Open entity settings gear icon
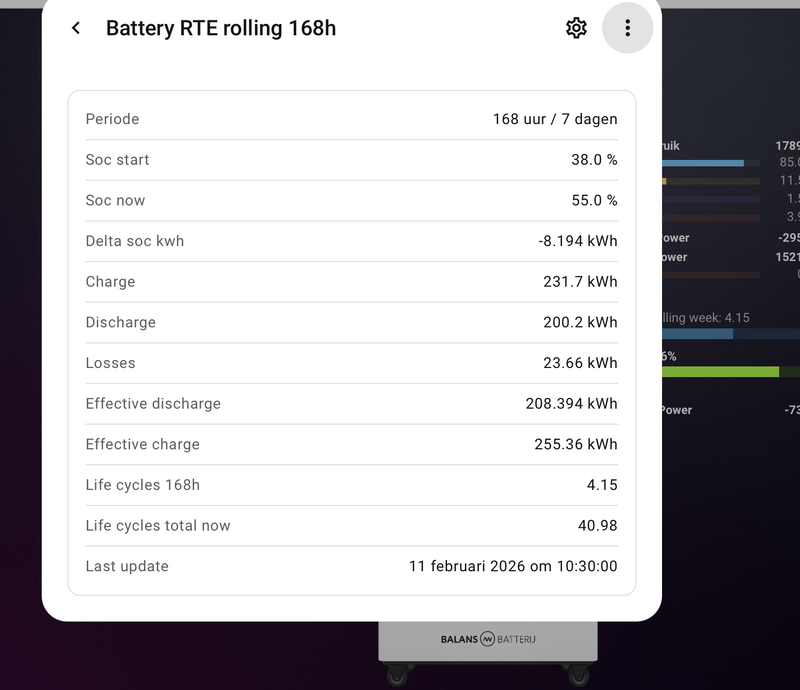The image size is (800, 690). [x=576, y=28]
